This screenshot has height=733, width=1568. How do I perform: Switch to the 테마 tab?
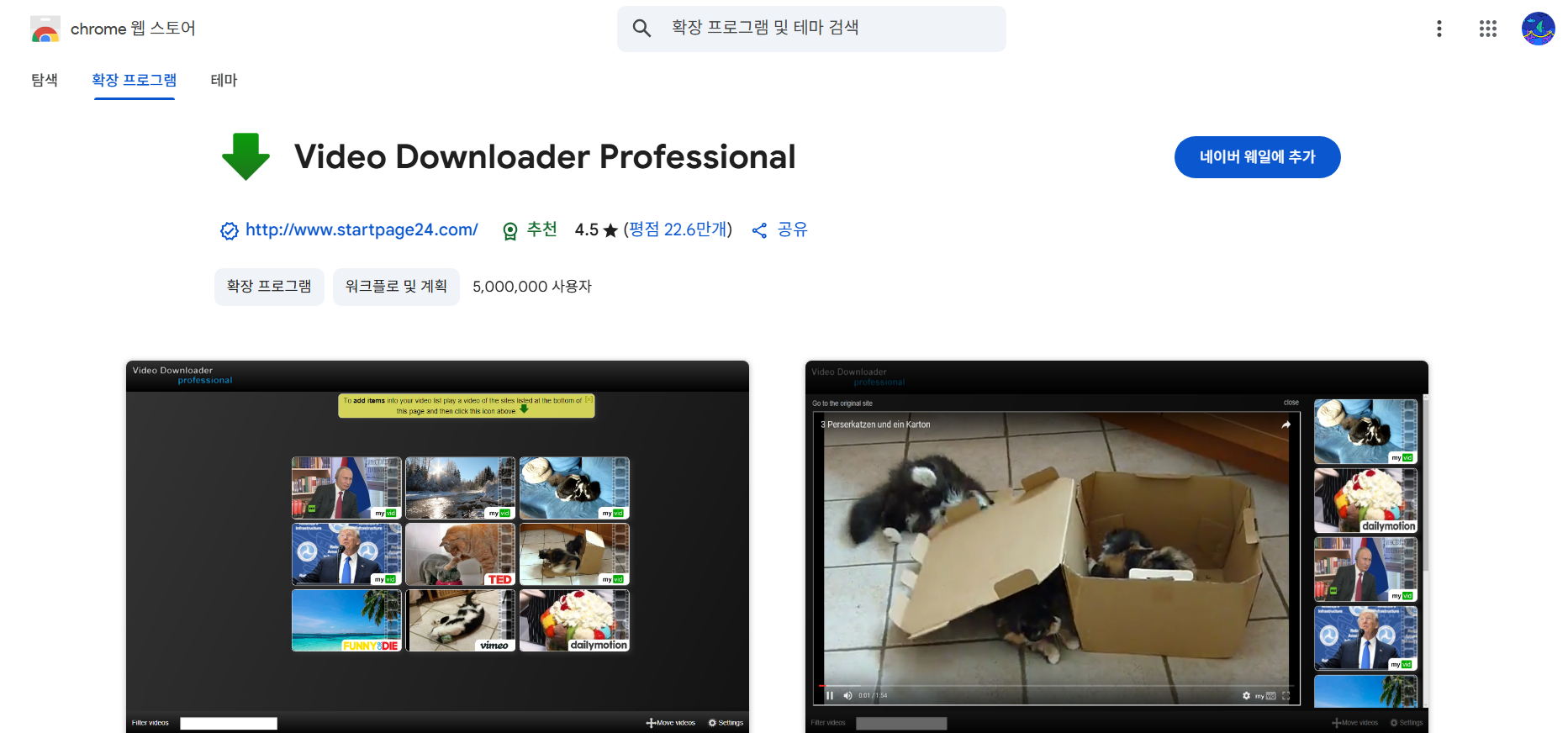224,80
